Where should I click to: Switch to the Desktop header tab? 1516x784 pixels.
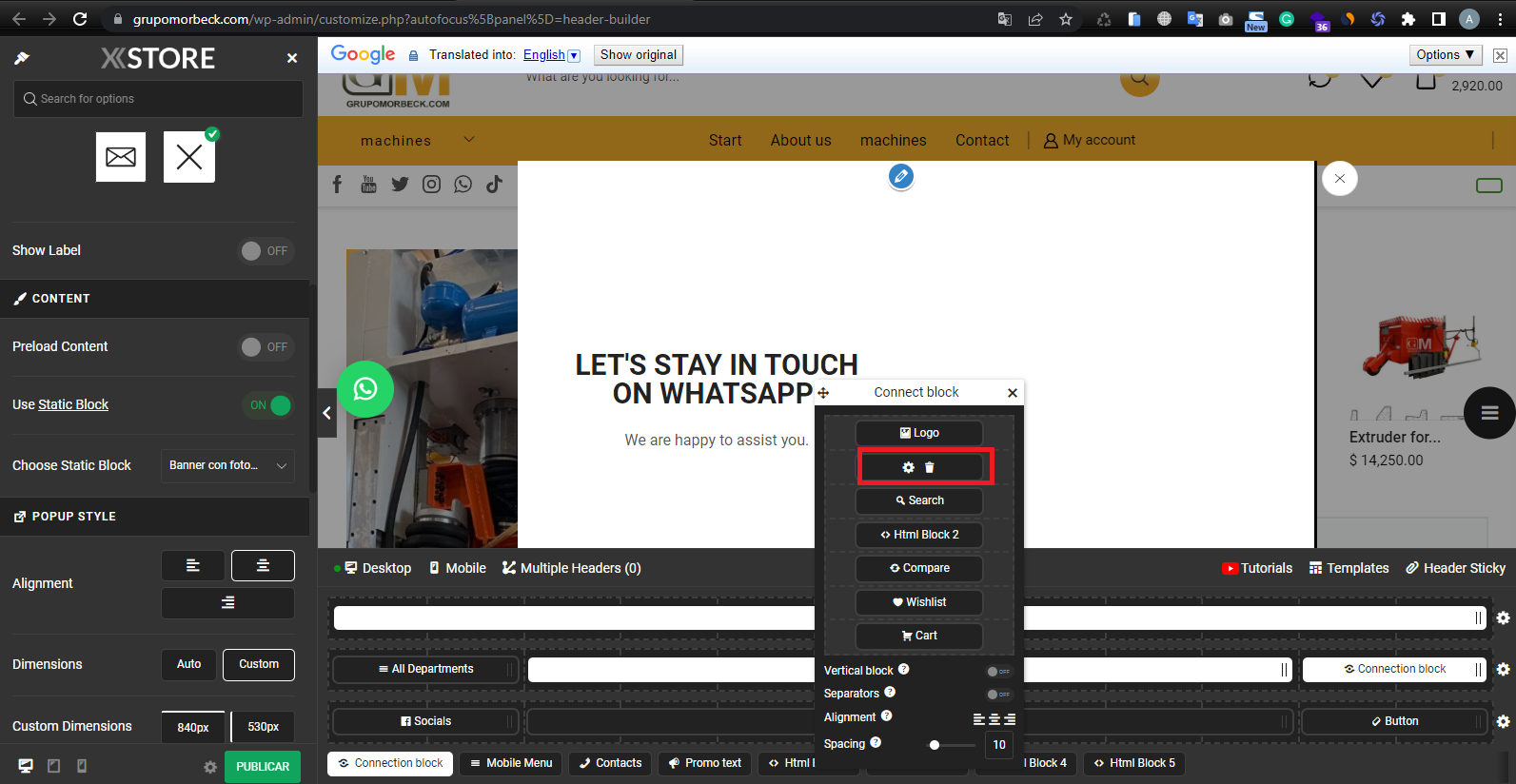click(x=378, y=568)
